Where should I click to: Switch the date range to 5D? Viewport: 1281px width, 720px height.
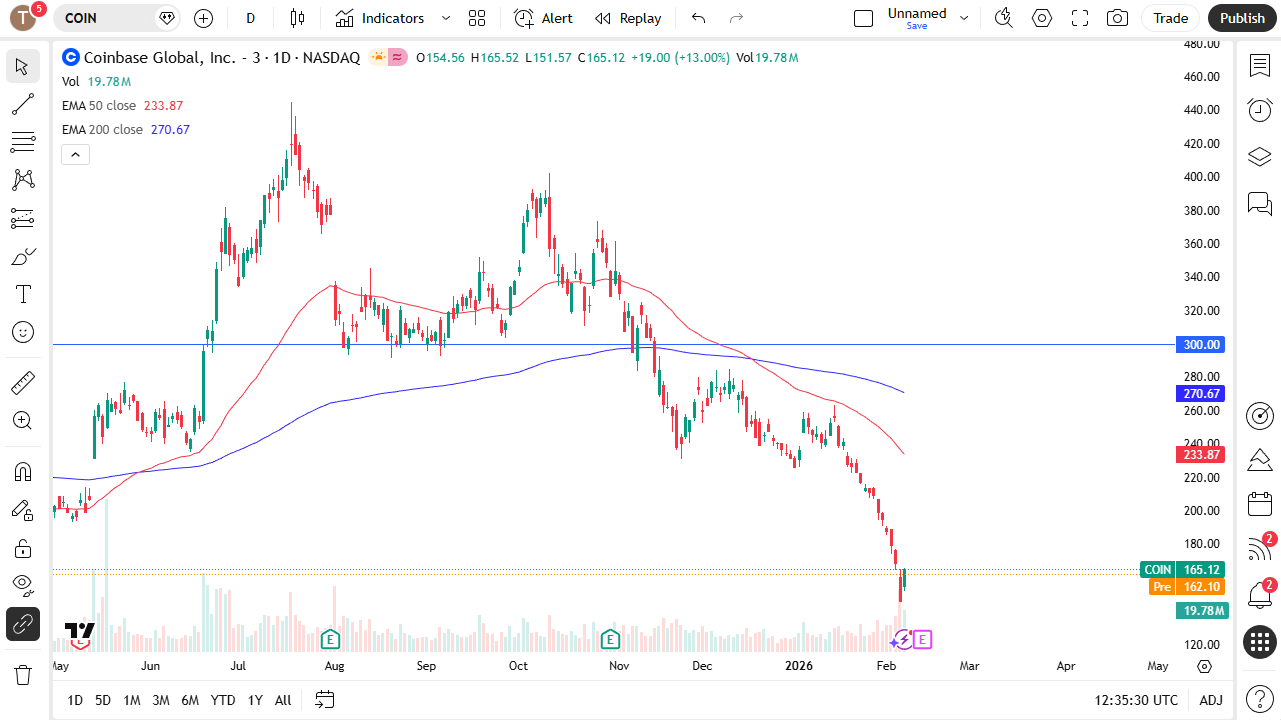click(x=103, y=700)
